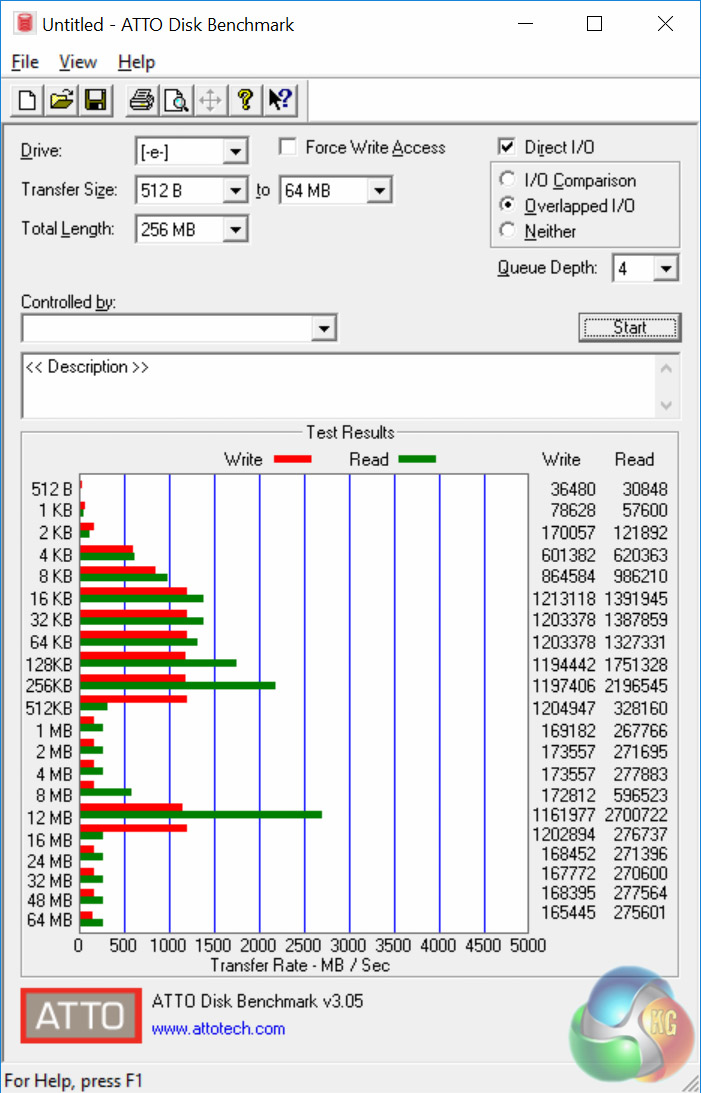This screenshot has height=1093, width=701.
Task: Click the Open folder toolbar icon
Action: 61,100
